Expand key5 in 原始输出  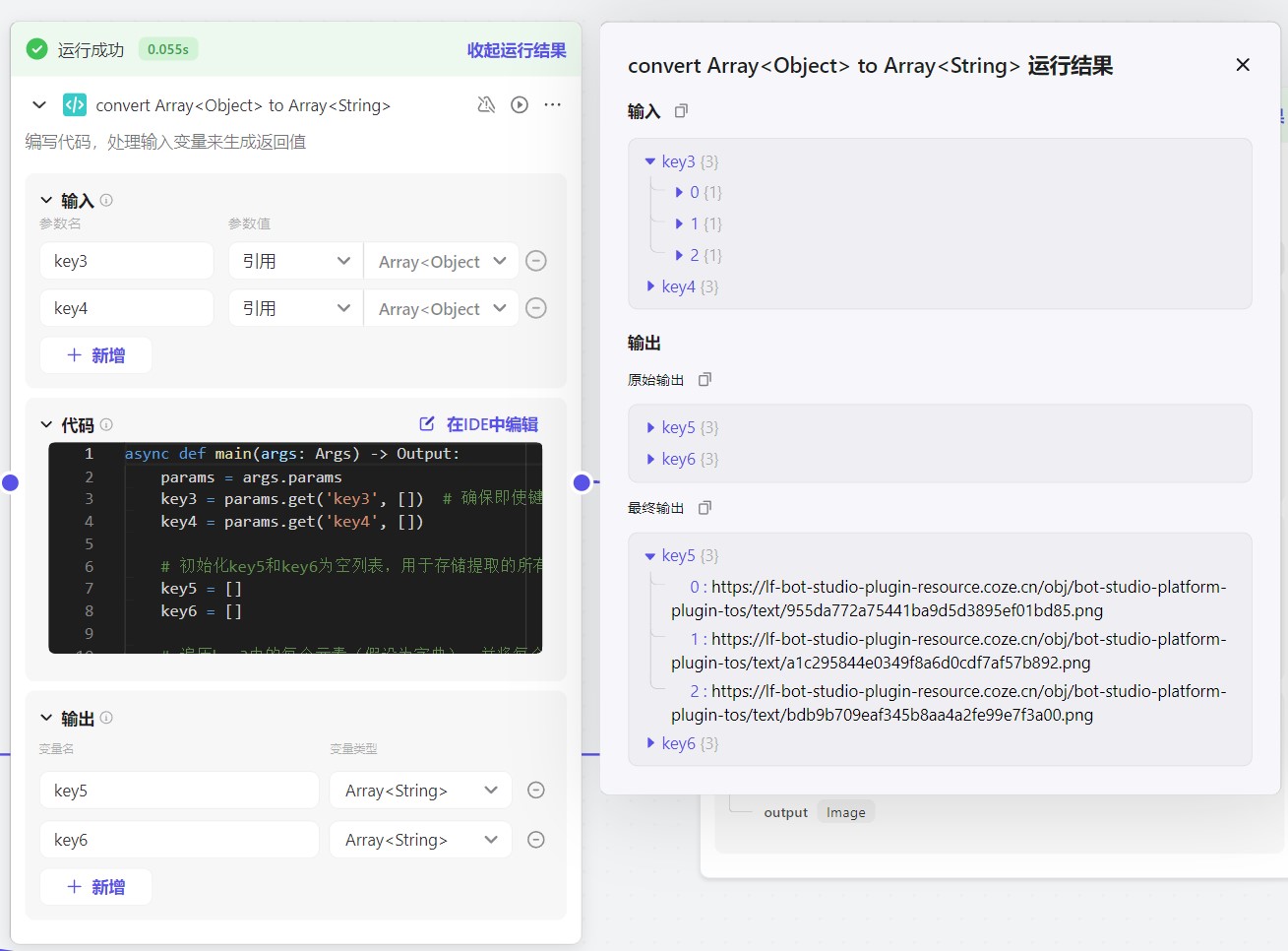[x=650, y=427]
